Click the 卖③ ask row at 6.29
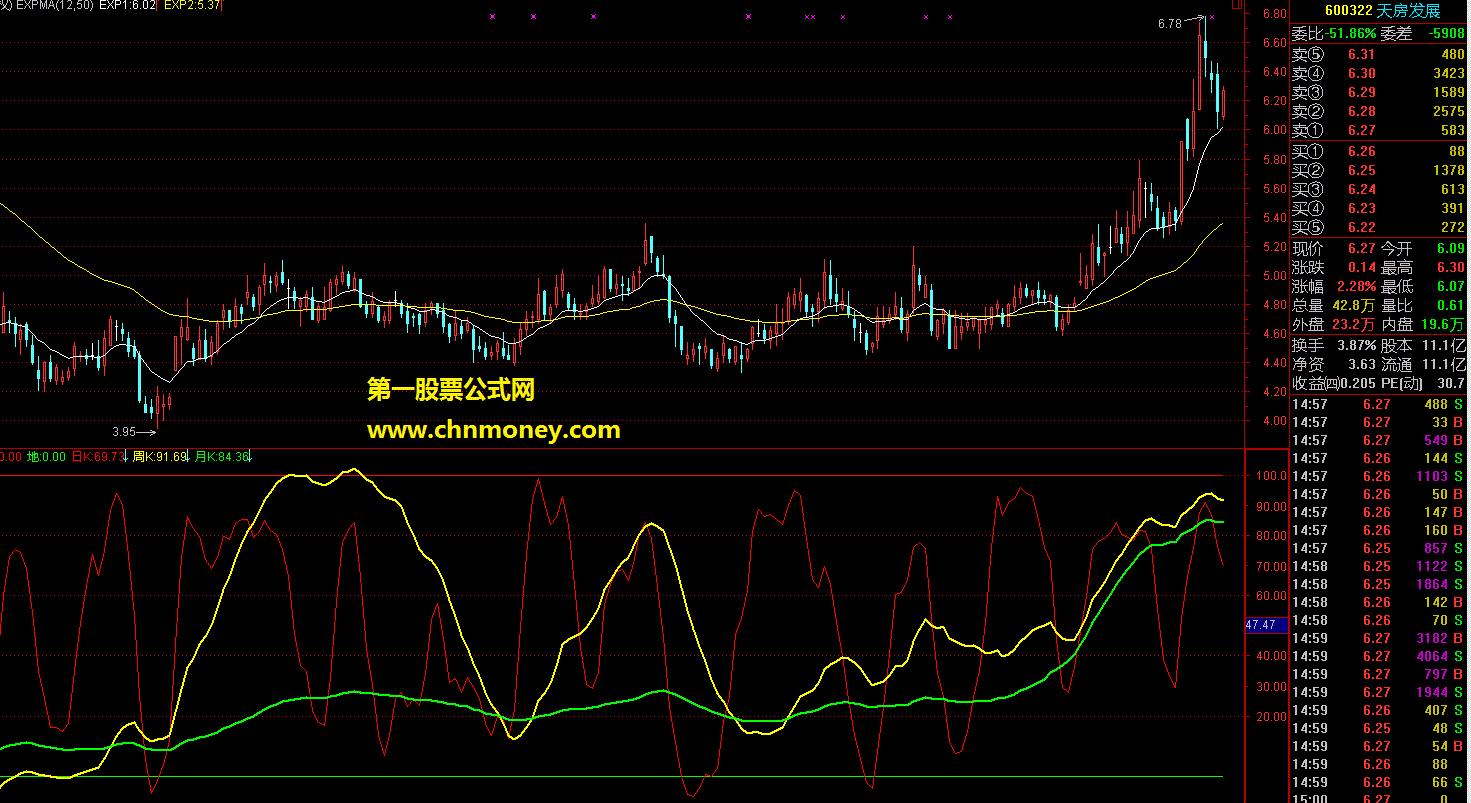The width and height of the screenshot is (1471, 803). click(1379, 92)
